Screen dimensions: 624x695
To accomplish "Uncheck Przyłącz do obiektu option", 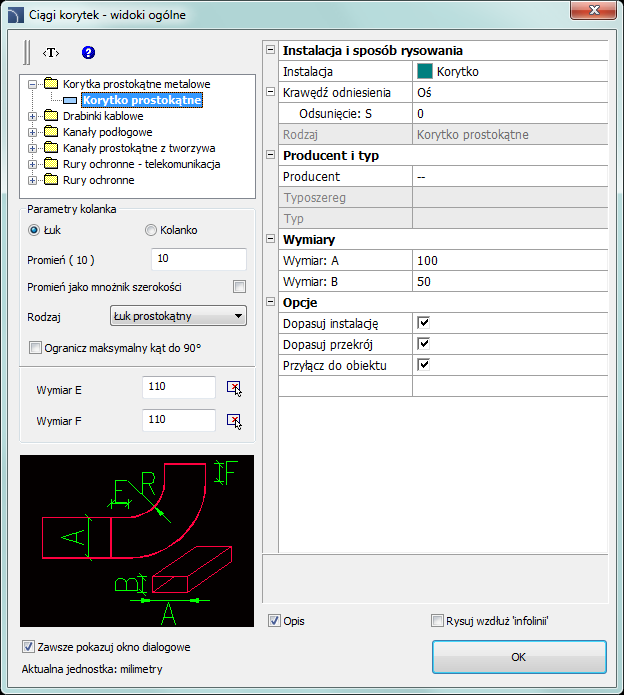I will 424,365.
